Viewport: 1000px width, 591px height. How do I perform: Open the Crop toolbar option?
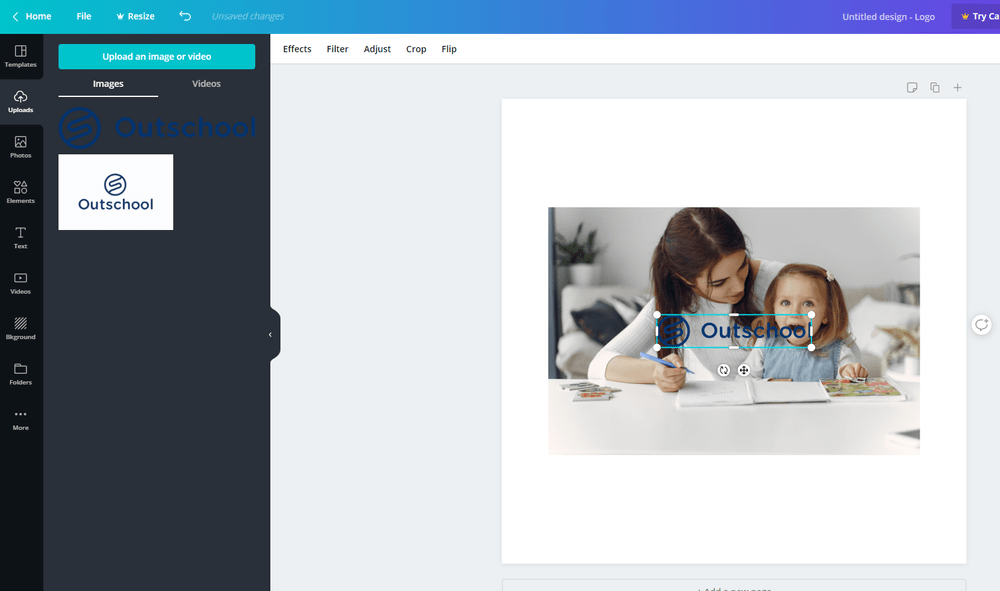coord(416,49)
